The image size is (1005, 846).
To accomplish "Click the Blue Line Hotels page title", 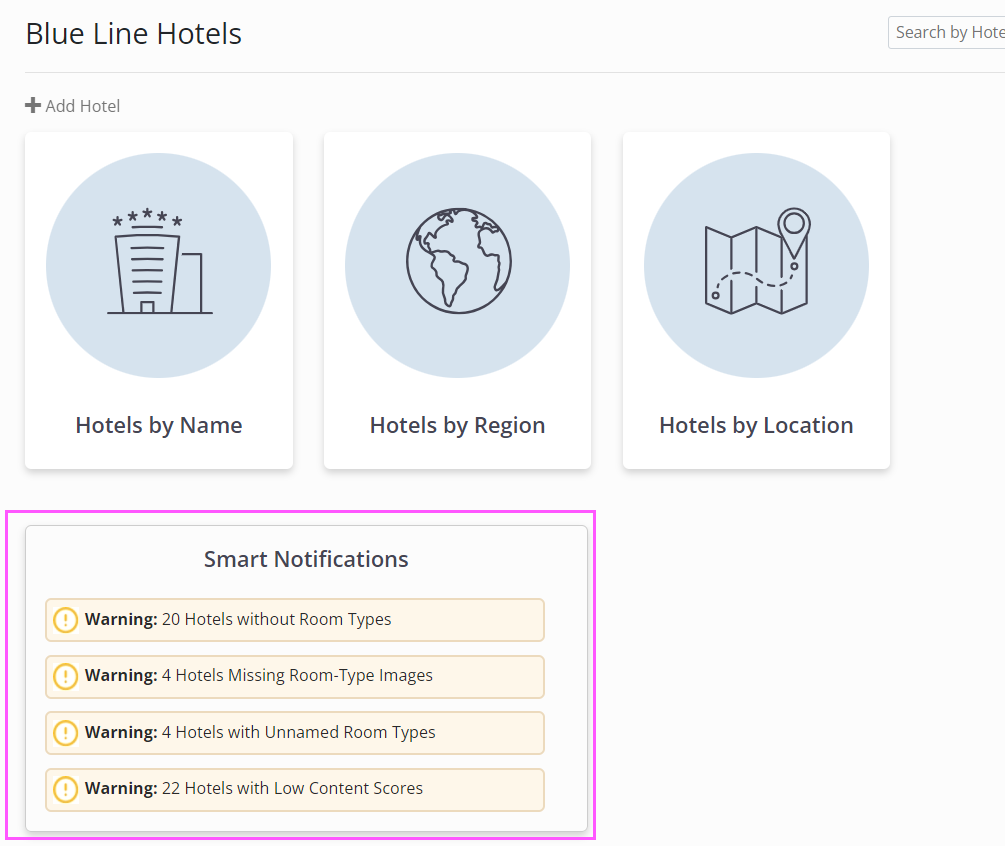I will click(x=133, y=33).
